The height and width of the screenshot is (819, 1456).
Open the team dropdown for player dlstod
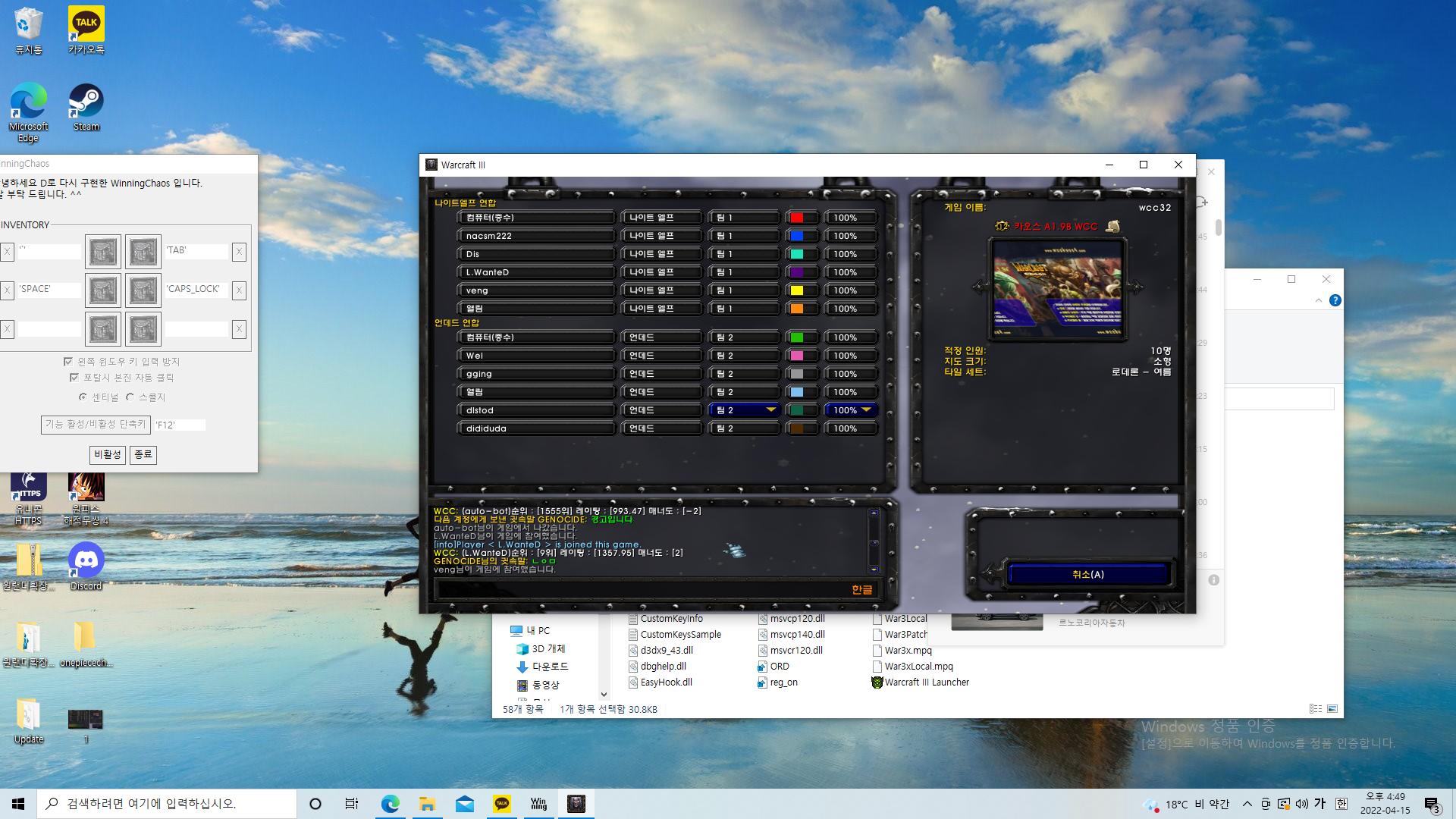[744, 410]
